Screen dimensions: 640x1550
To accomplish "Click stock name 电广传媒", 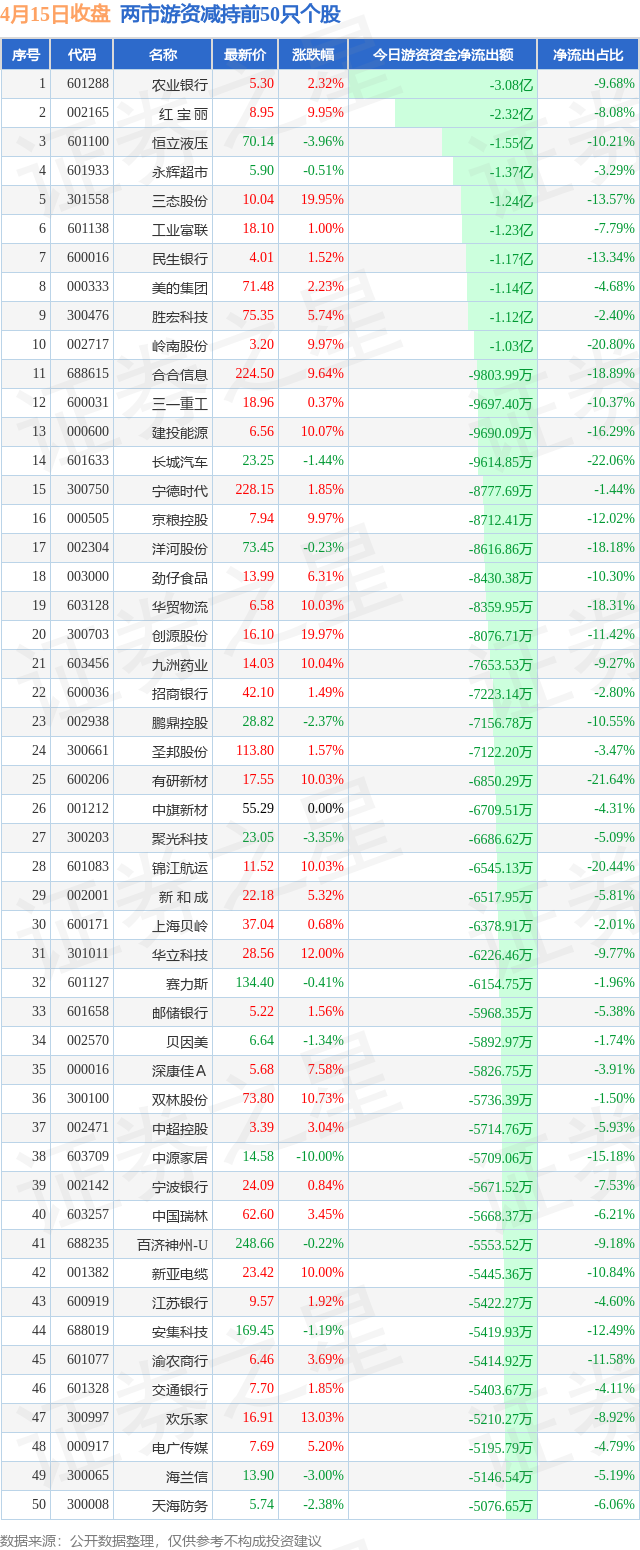I will tap(180, 1447).
